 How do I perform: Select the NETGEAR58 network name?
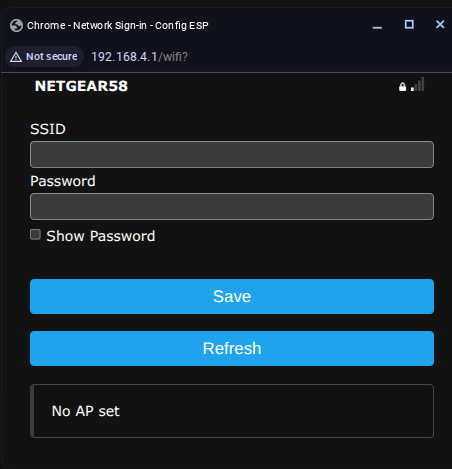81,86
